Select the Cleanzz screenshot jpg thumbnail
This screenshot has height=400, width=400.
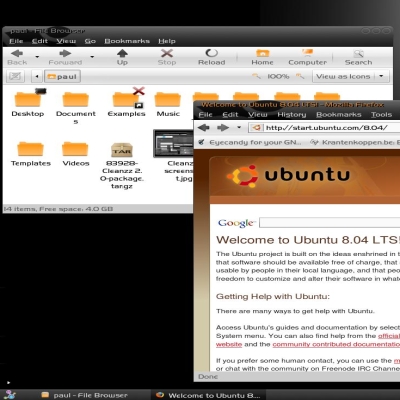(173, 144)
